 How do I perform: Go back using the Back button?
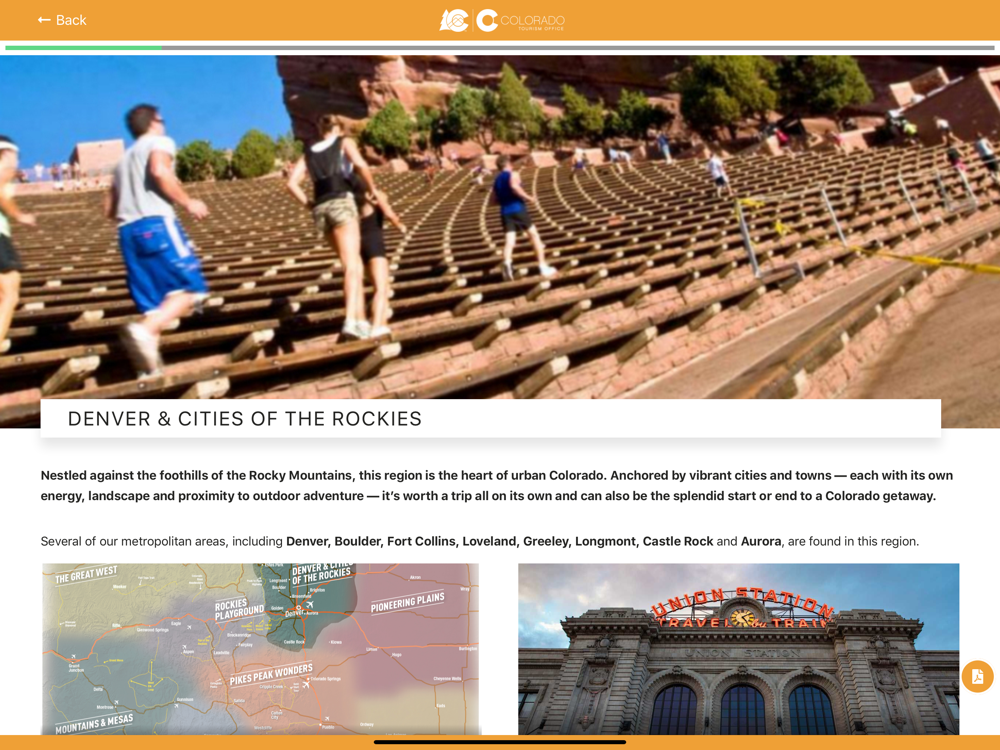(62, 20)
